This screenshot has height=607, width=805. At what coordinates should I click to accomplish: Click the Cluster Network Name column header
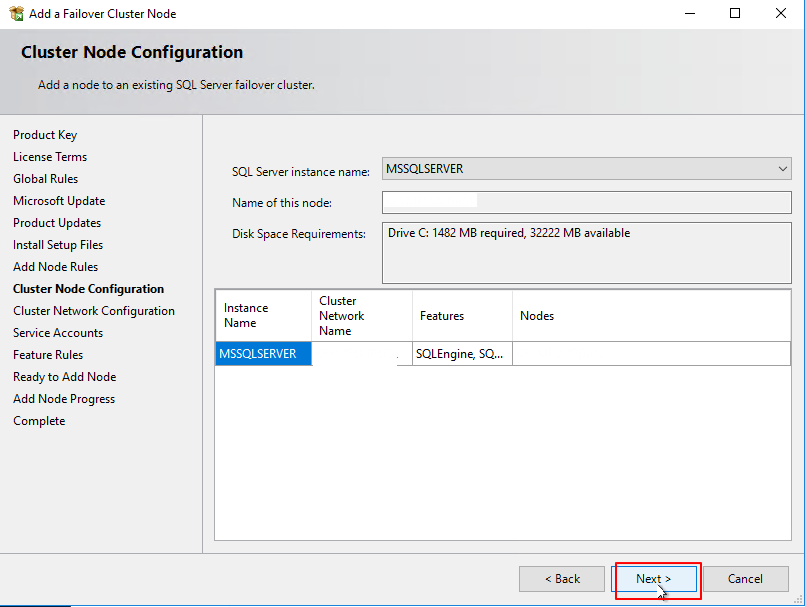pos(361,315)
